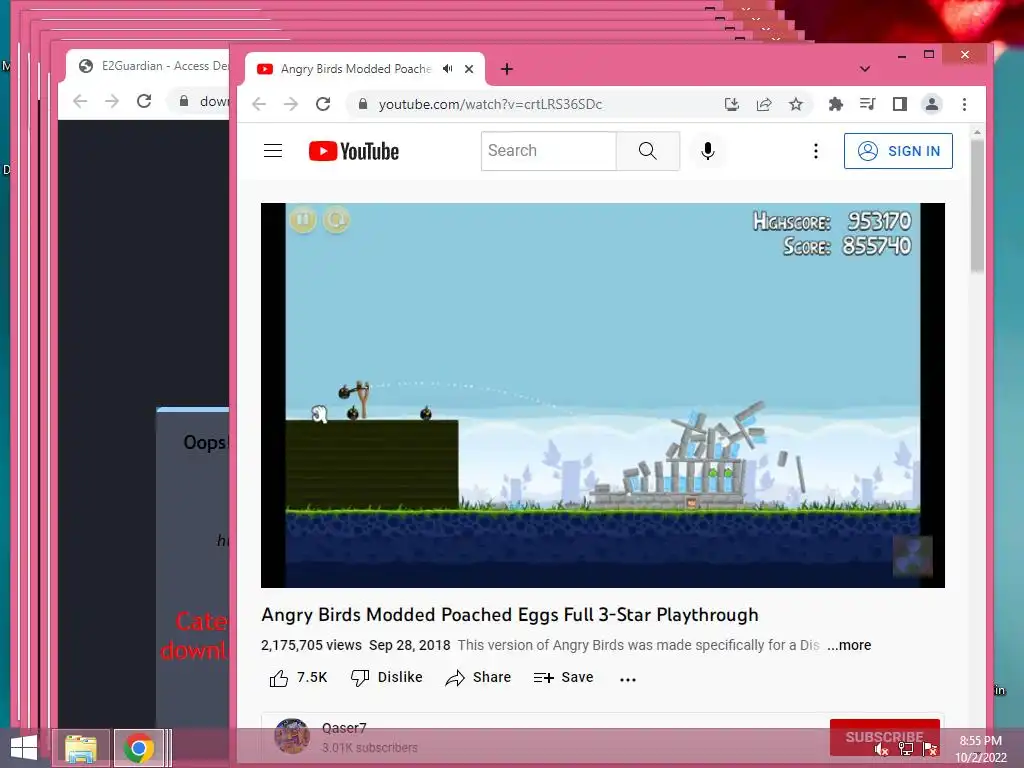
Task: Like the video with thumbs-up 7.5K
Action: (x=298, y=678)
